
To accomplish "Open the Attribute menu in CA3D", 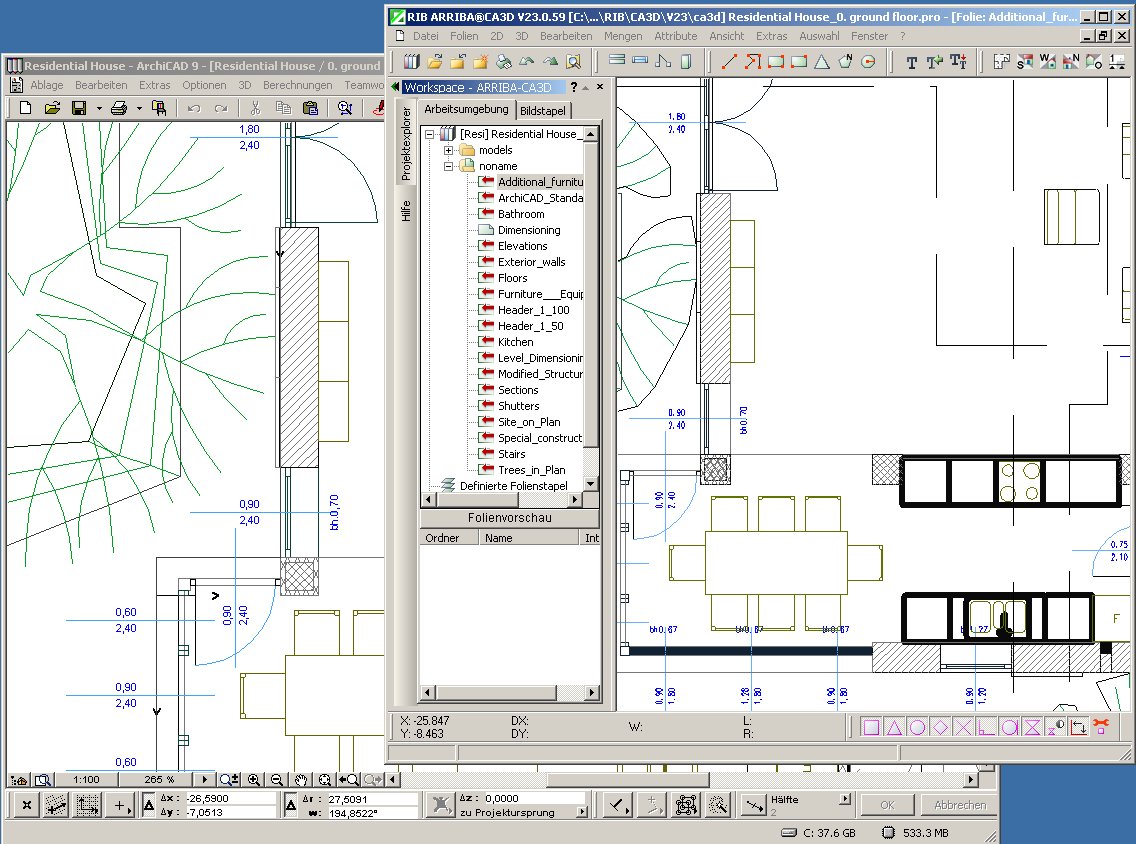I will [x=675, y=36].
